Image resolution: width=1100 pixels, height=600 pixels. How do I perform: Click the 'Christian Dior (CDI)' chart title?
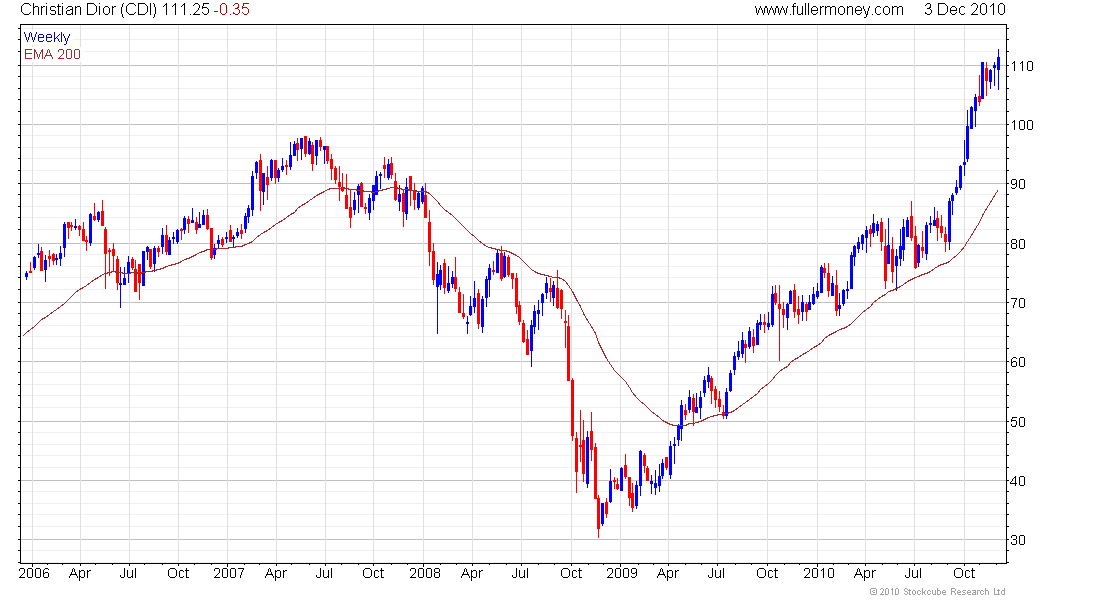coord(88,10)
